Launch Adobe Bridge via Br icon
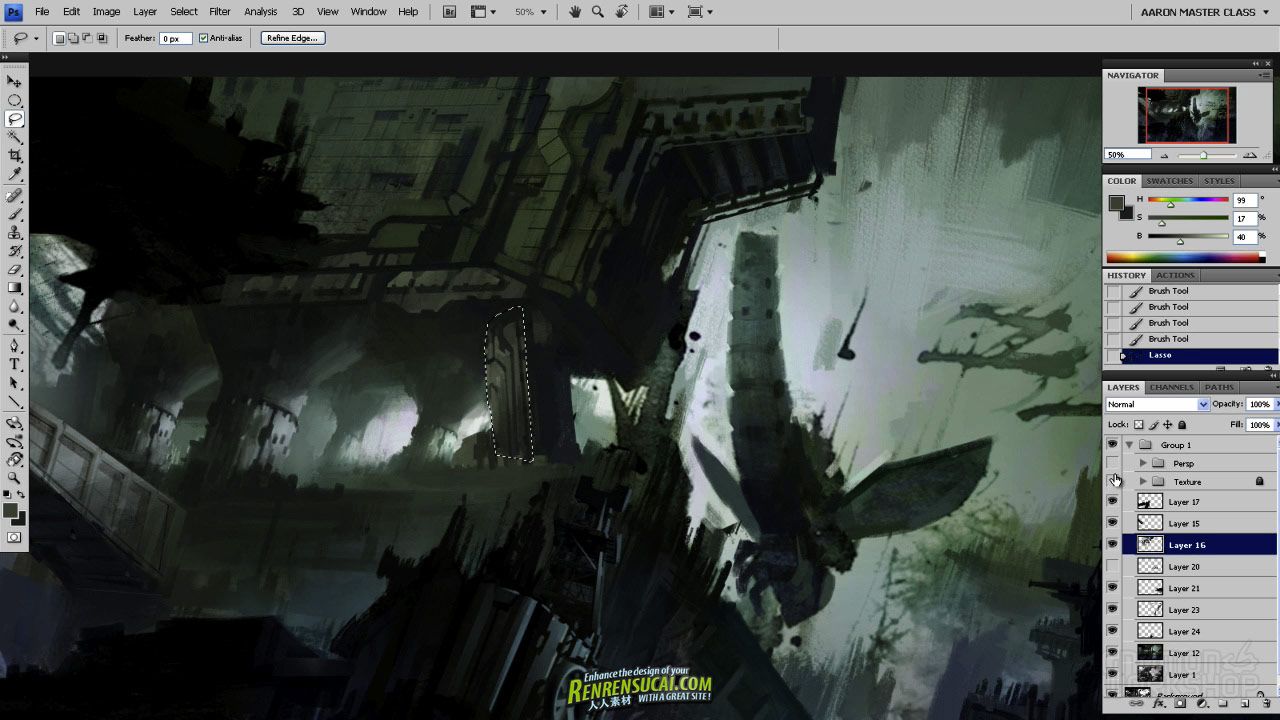 click(x=450, y=12)
